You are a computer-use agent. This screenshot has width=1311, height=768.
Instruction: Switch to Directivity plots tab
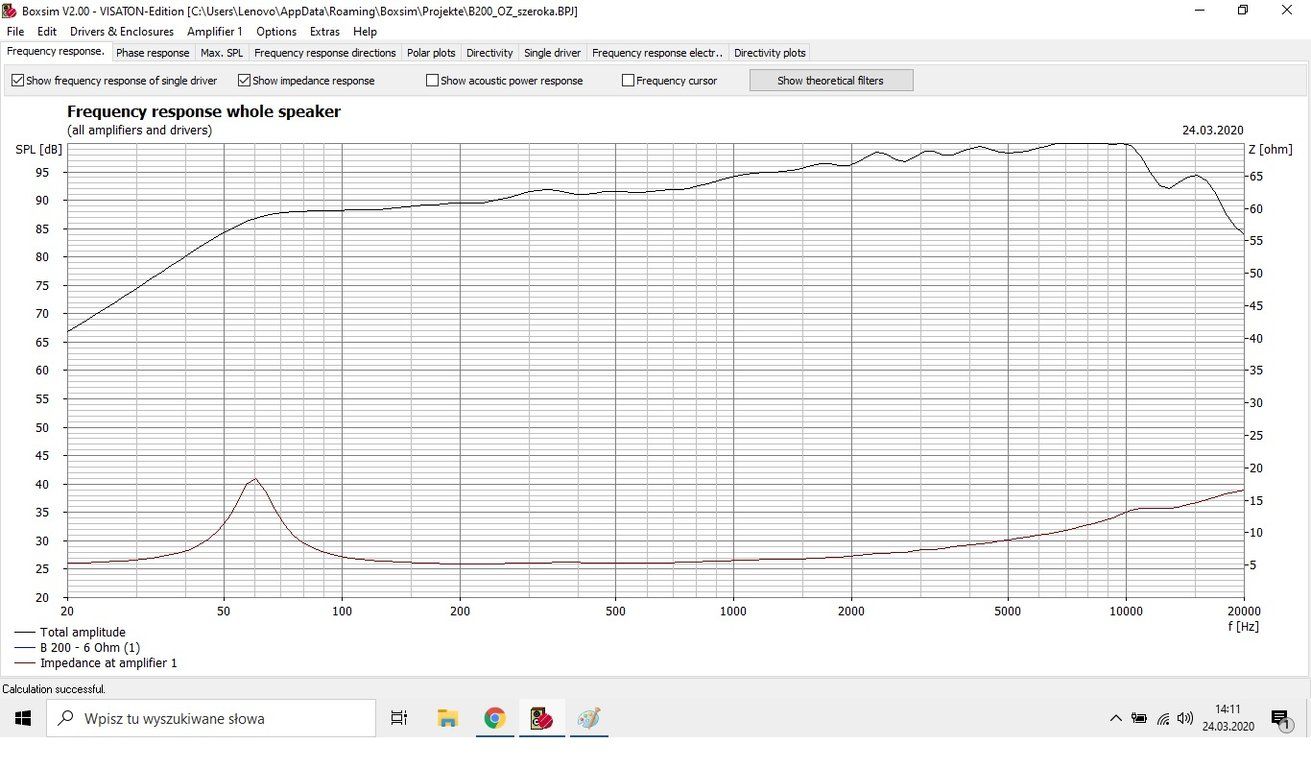[770, 53]
